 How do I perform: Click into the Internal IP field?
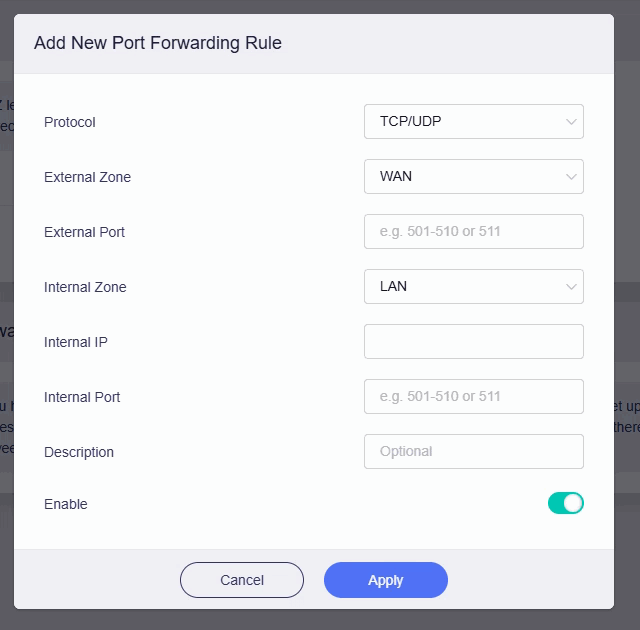(473, 342)
